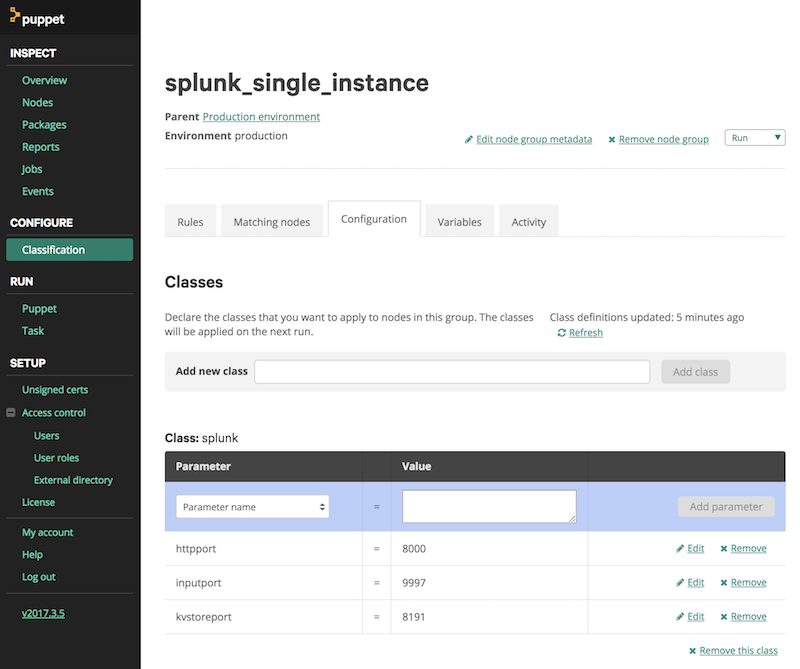Open the Activity tab
Viewport: 800px width, 669px height.
point(529,222)
